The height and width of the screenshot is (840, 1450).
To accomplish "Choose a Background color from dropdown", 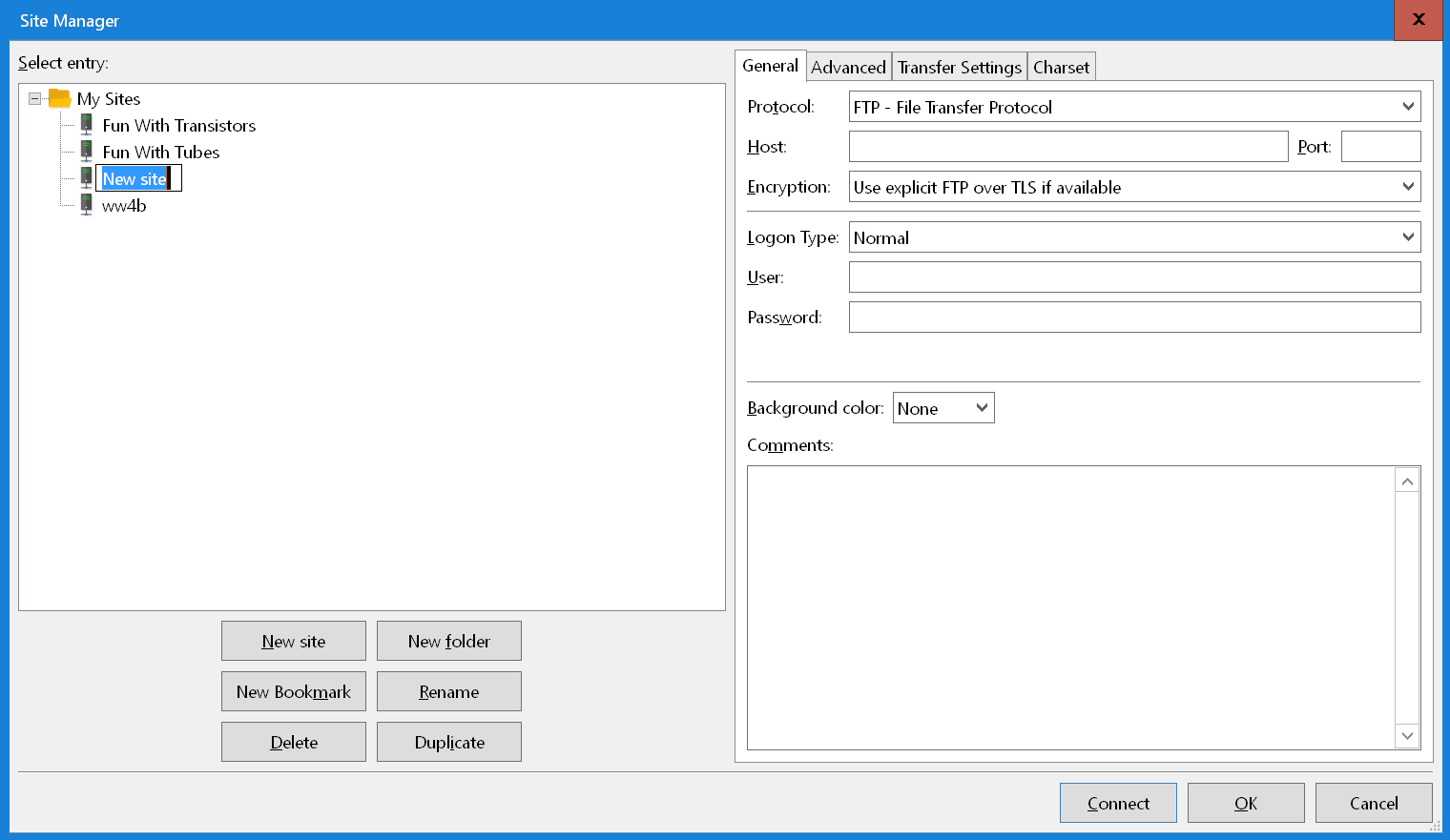I will (942, 408).
